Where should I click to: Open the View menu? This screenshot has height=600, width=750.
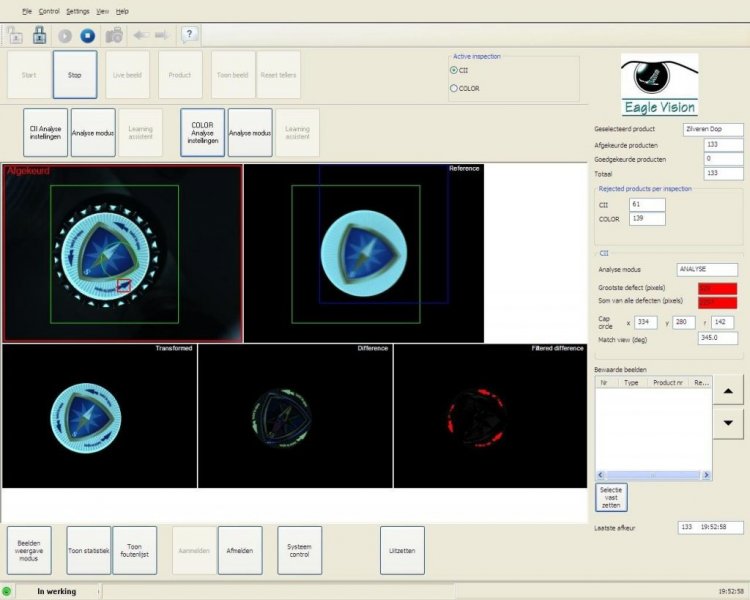[x=102, y=11]
